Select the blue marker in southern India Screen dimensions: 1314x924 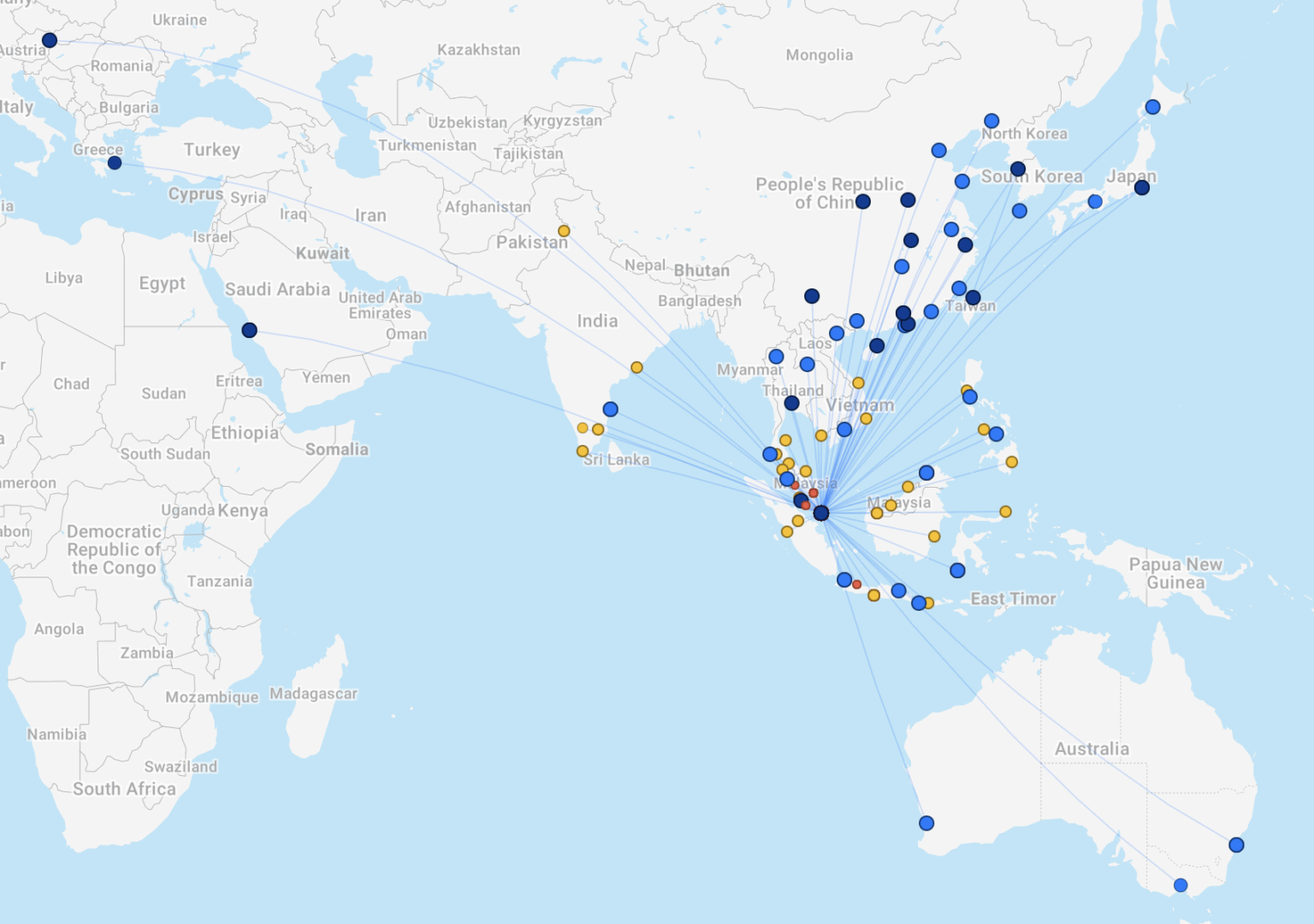point(610,409)
